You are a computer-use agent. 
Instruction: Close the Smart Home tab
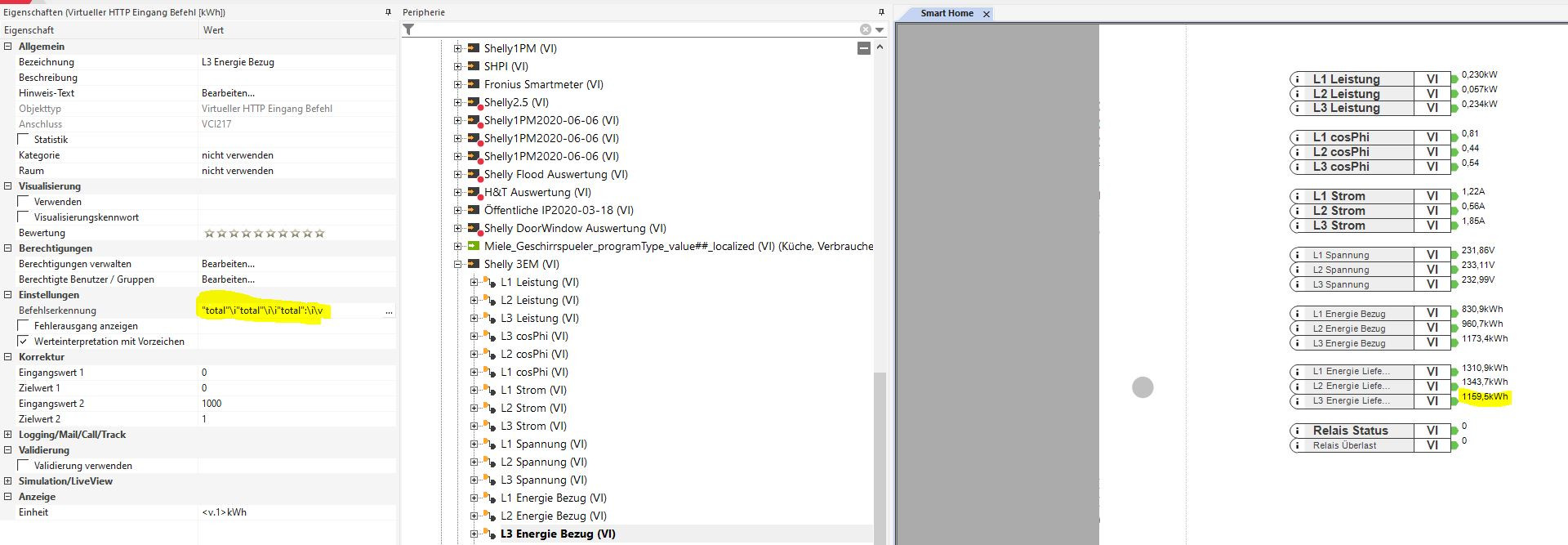(987, 14)
